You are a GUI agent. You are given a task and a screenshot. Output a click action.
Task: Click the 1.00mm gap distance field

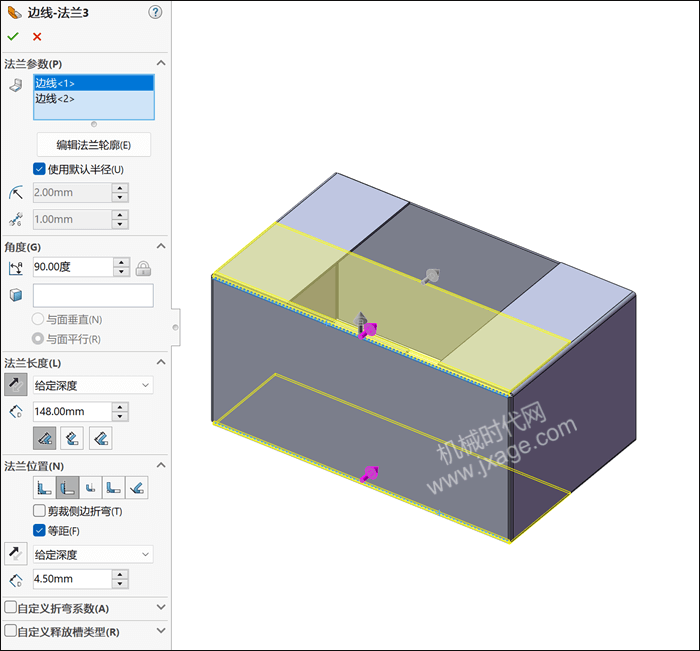(72, 219)
